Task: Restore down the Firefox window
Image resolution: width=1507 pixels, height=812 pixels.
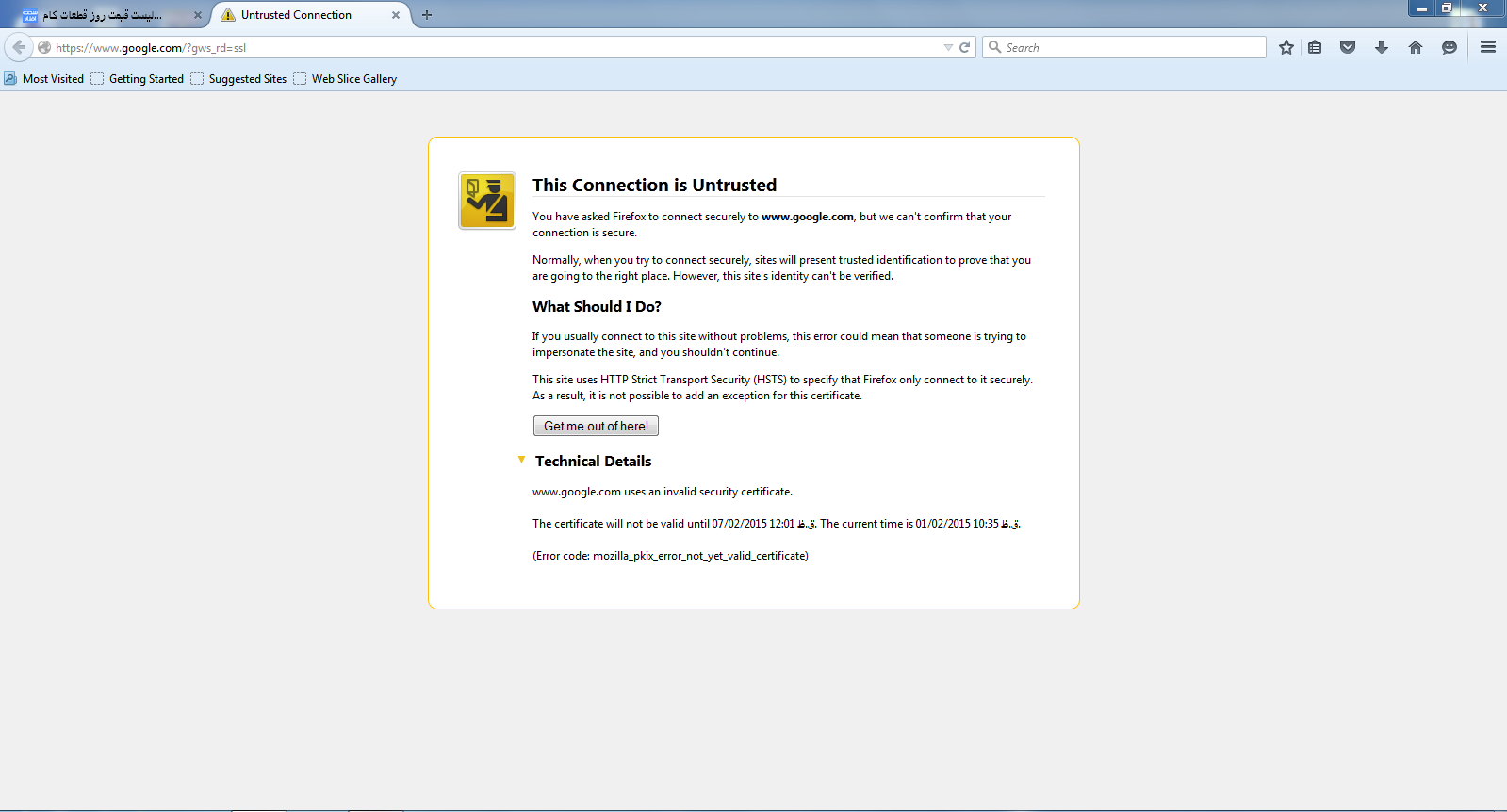Action: (1447, 8)
